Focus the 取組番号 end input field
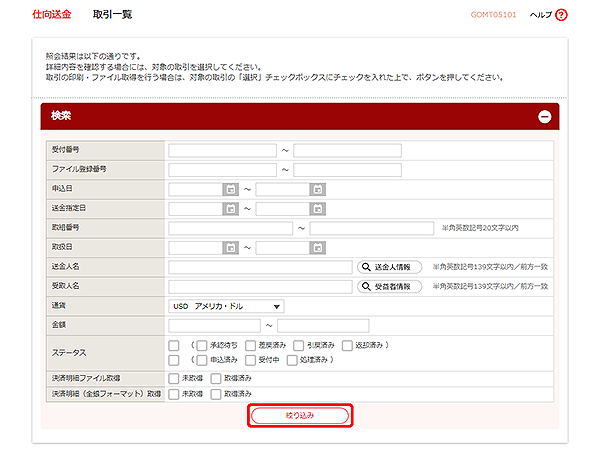Viewport: 600px width, 459px height. tap(372, 228)
